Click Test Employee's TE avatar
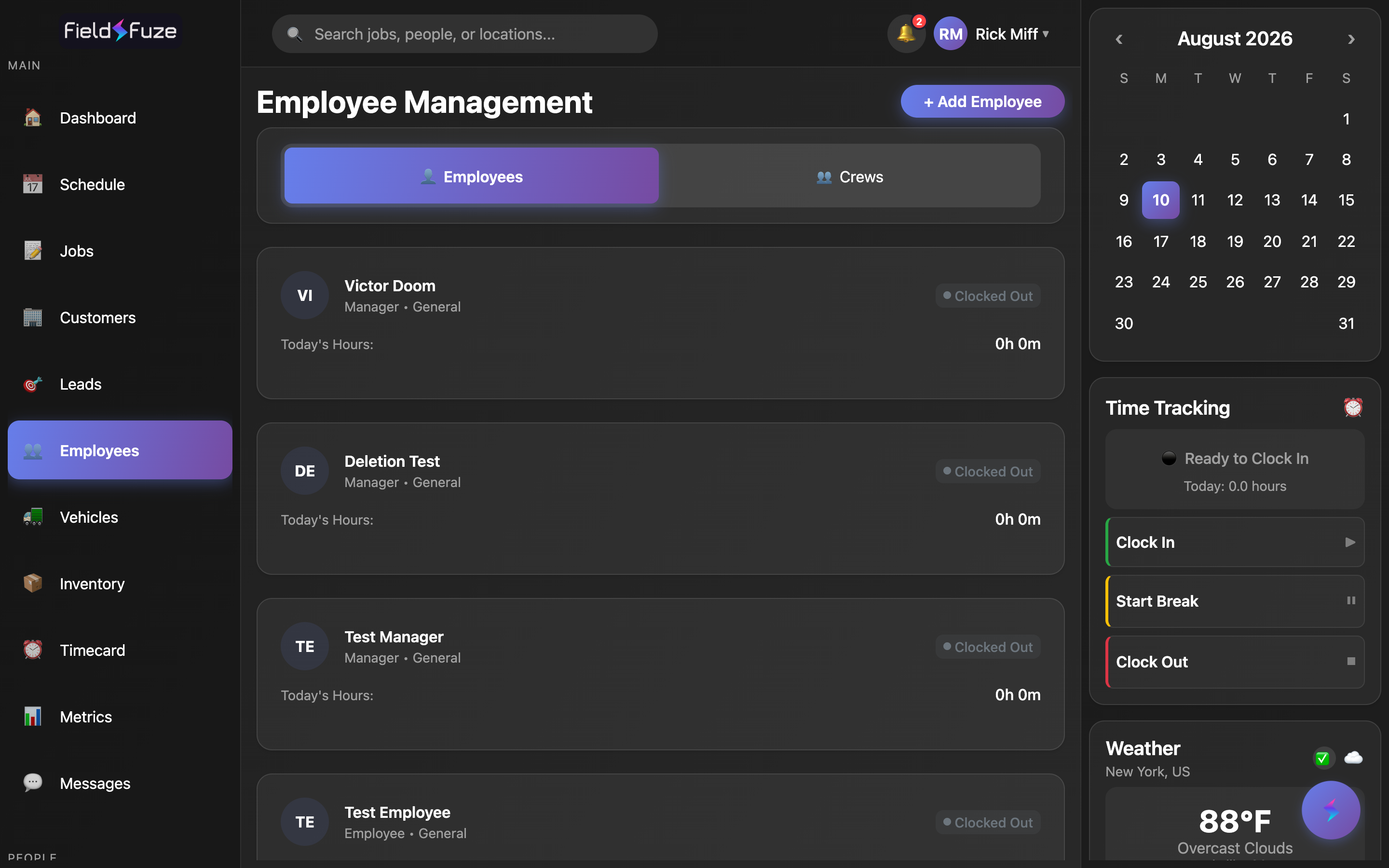This screenshot has width=1389, height=868. tap(305, 822)
